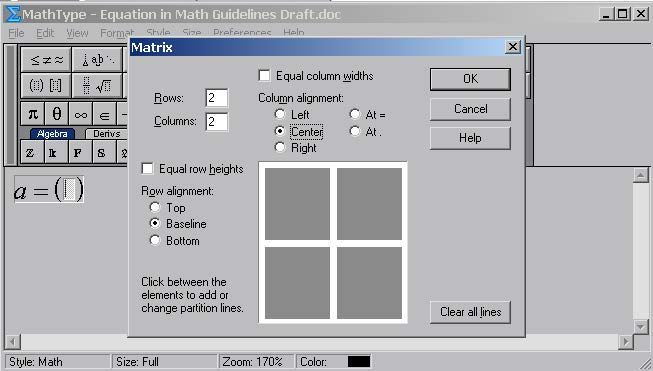The image size is (653, 371).
Task: Open the fraction and radical templates palette
Action: point(97,85)
